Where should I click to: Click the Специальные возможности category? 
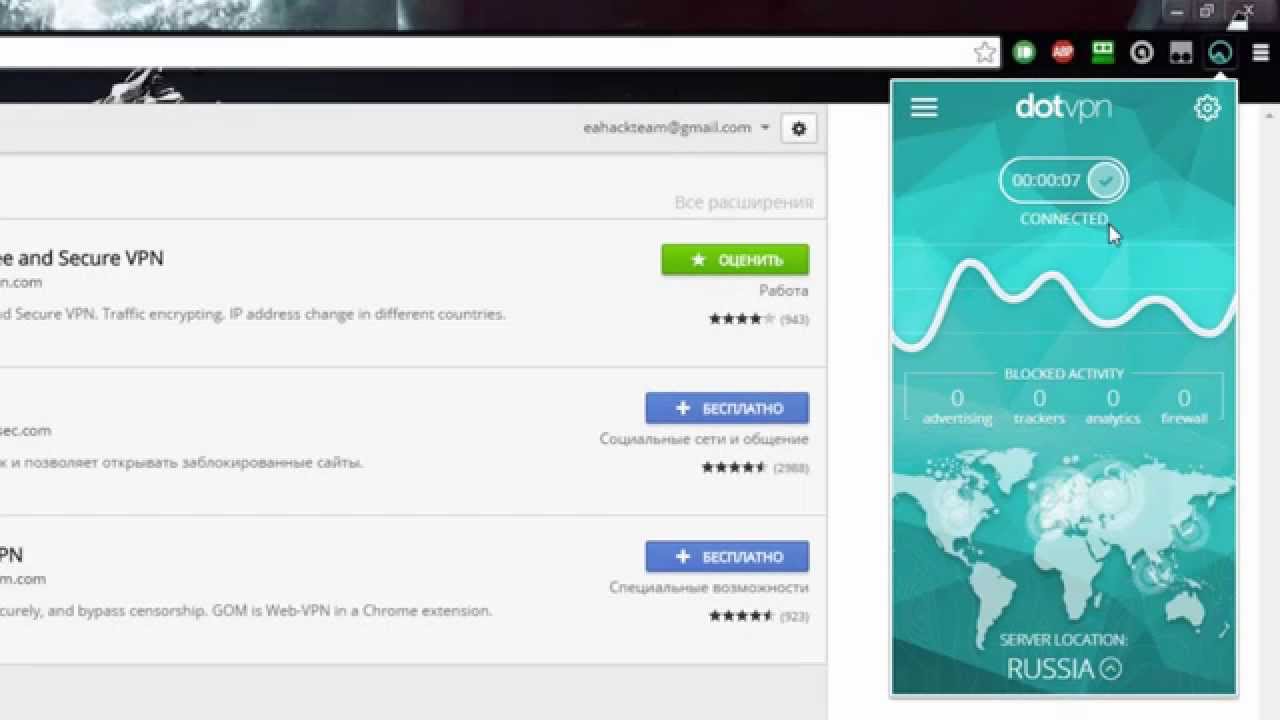coord(709,588)
